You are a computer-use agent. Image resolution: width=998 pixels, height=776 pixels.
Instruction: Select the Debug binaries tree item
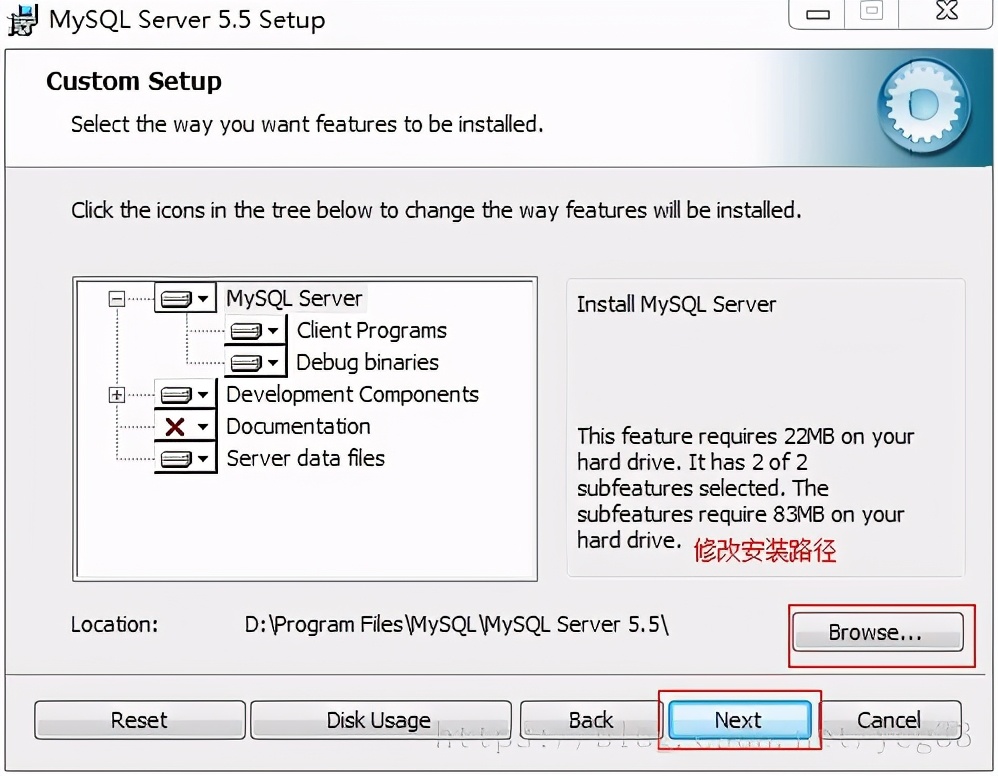tap(367, 362)
